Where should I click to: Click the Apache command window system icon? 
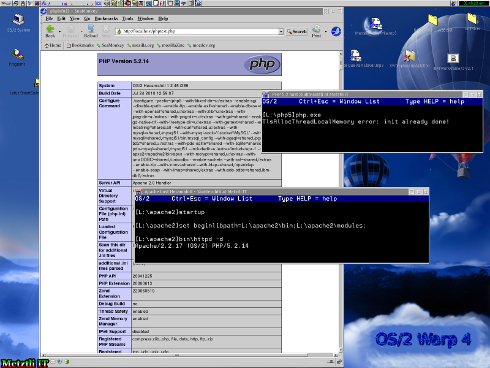[138, 192]
